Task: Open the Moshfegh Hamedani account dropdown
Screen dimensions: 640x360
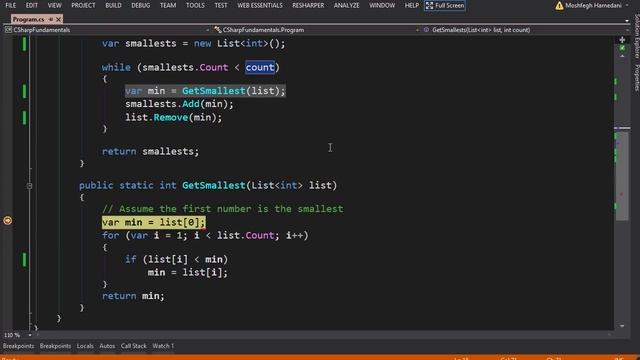Action: point(596,5)
